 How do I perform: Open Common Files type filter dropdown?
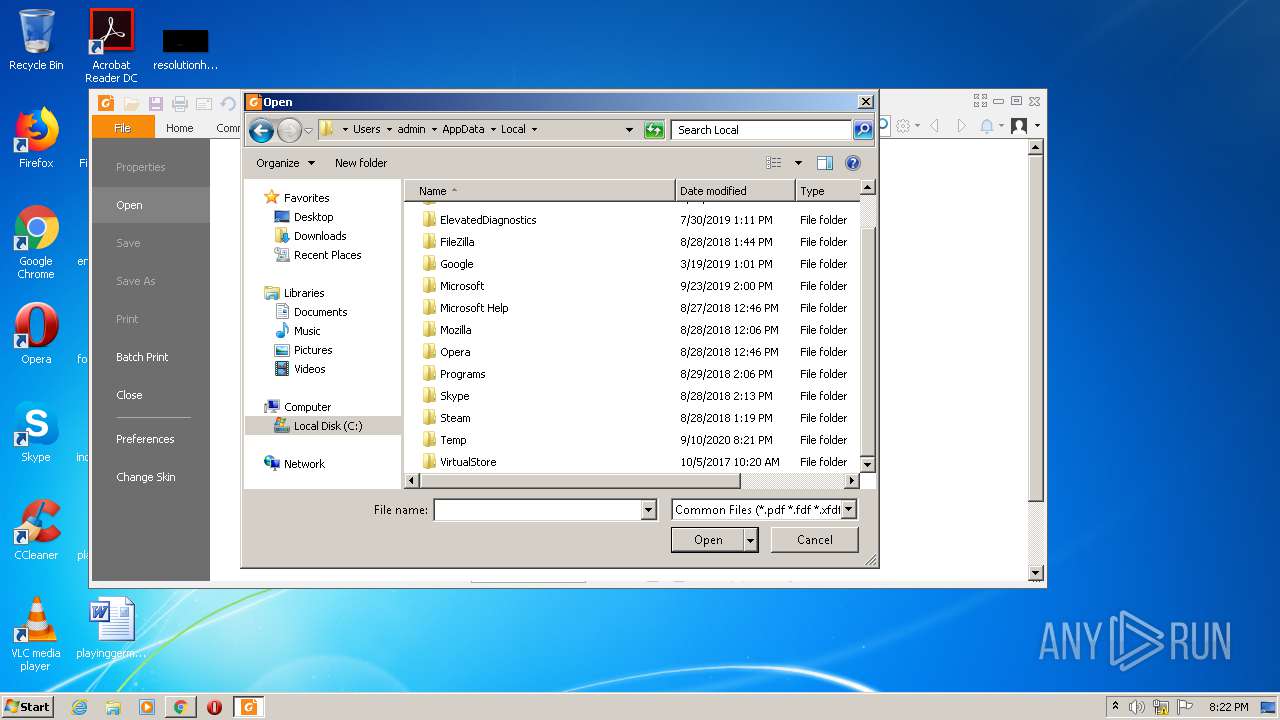[849, 510]
